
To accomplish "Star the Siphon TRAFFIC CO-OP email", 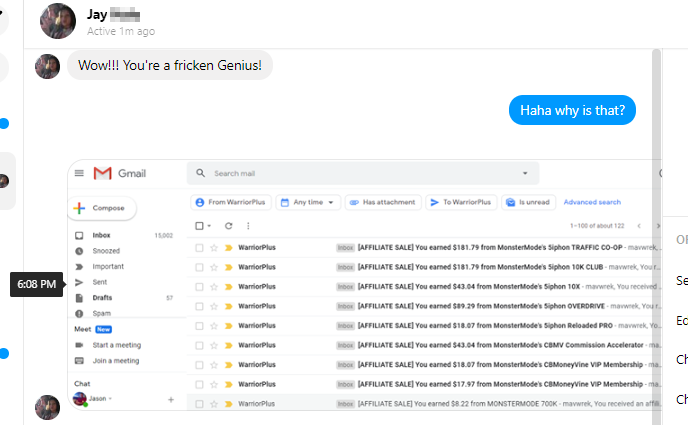I will coord(214,248).
